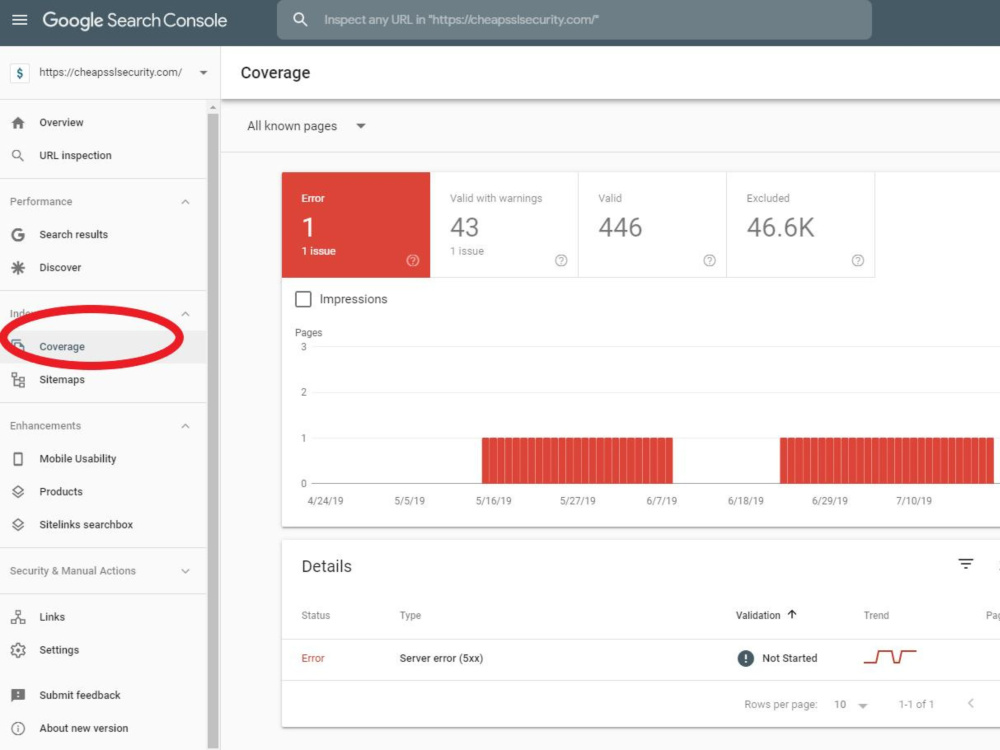Click the '1-1 of 1' pagination text
The image size is (1000, 750).
916,704
